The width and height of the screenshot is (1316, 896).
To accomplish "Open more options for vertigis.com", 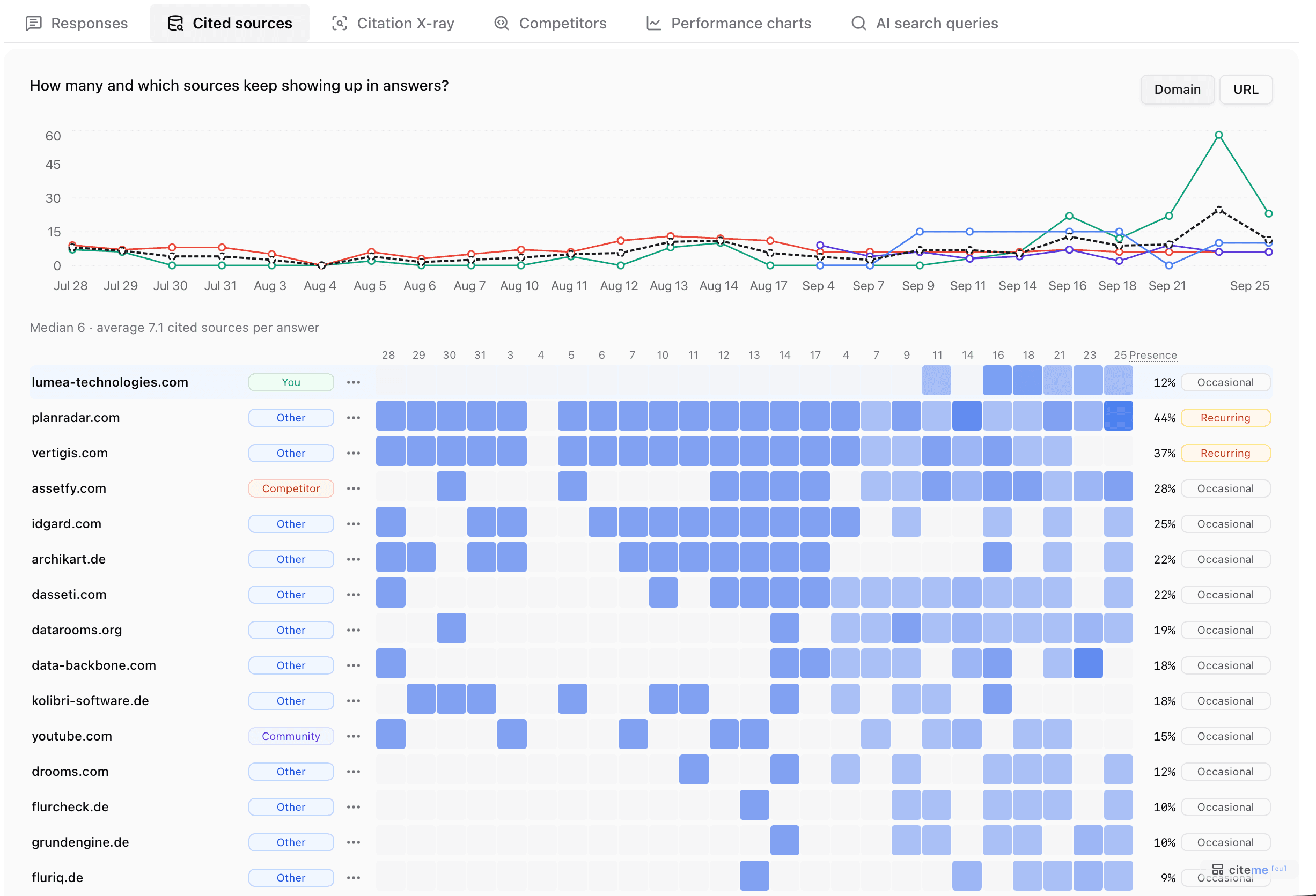I will [x=354, y=454].
